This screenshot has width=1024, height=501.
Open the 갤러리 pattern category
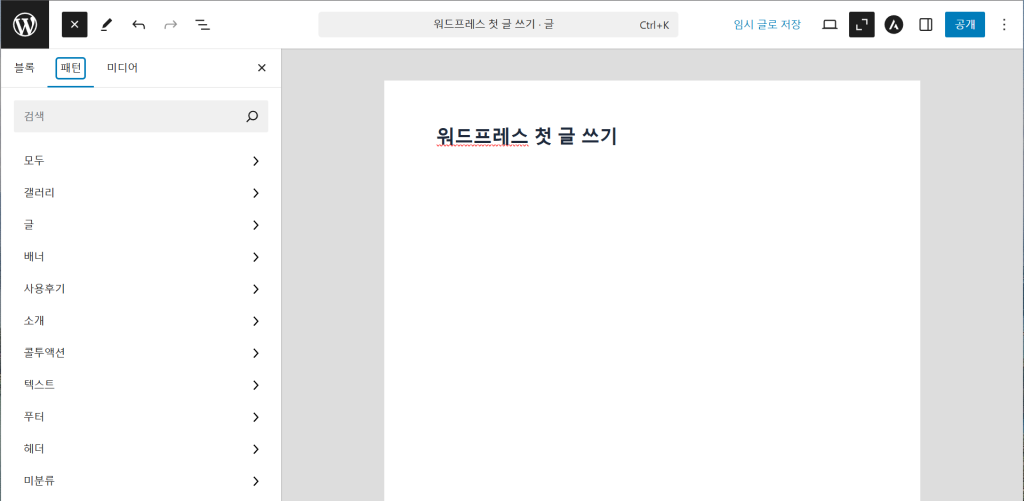pyautogui.click(x=141, y=193)
